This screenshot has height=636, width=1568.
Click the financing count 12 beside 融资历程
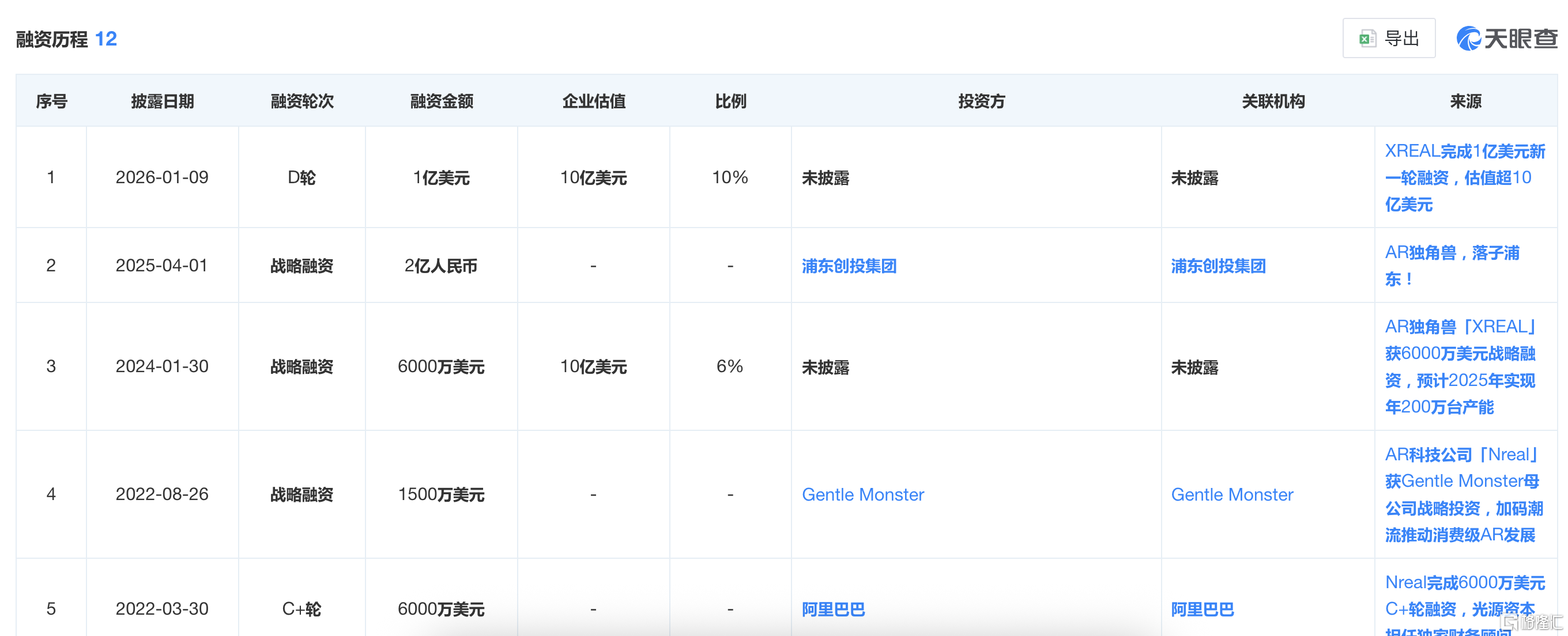coord(106,39)
